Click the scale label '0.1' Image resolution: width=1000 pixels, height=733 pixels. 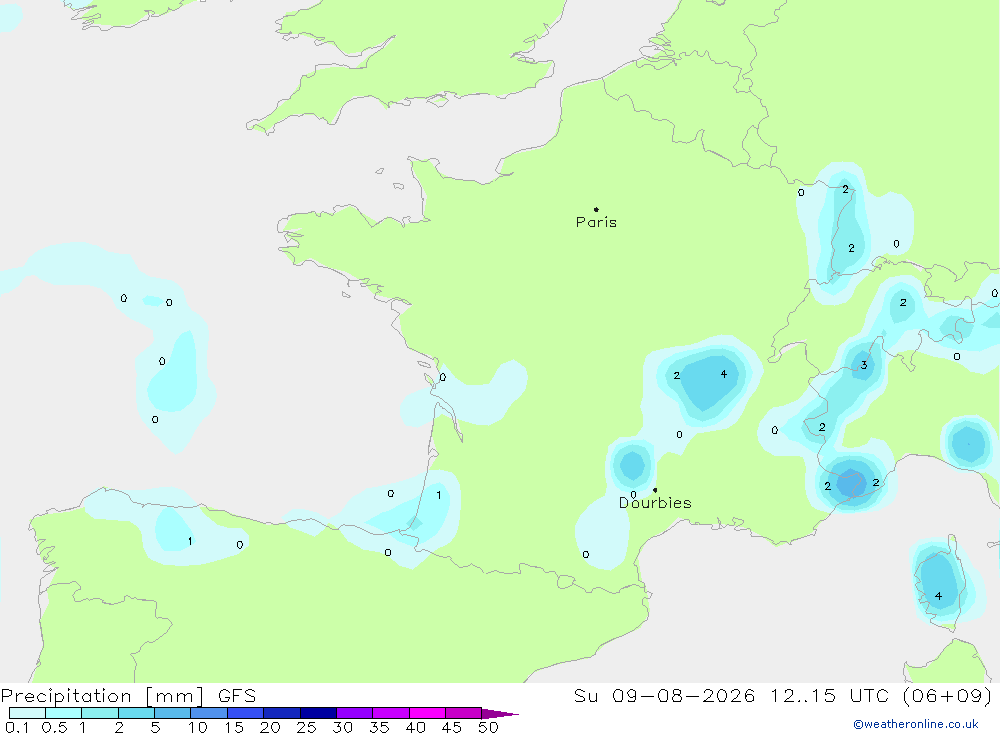click(17, 727)
